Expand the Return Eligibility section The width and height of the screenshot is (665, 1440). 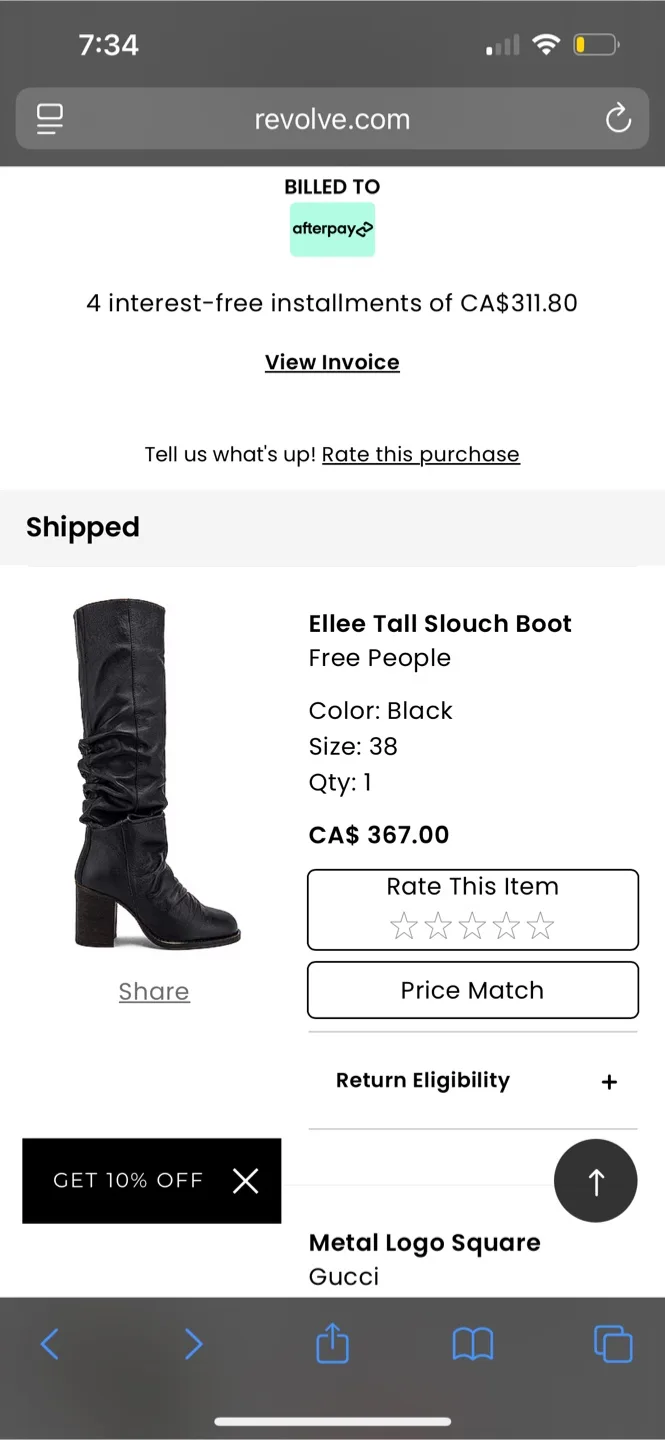click(423, 1081)
